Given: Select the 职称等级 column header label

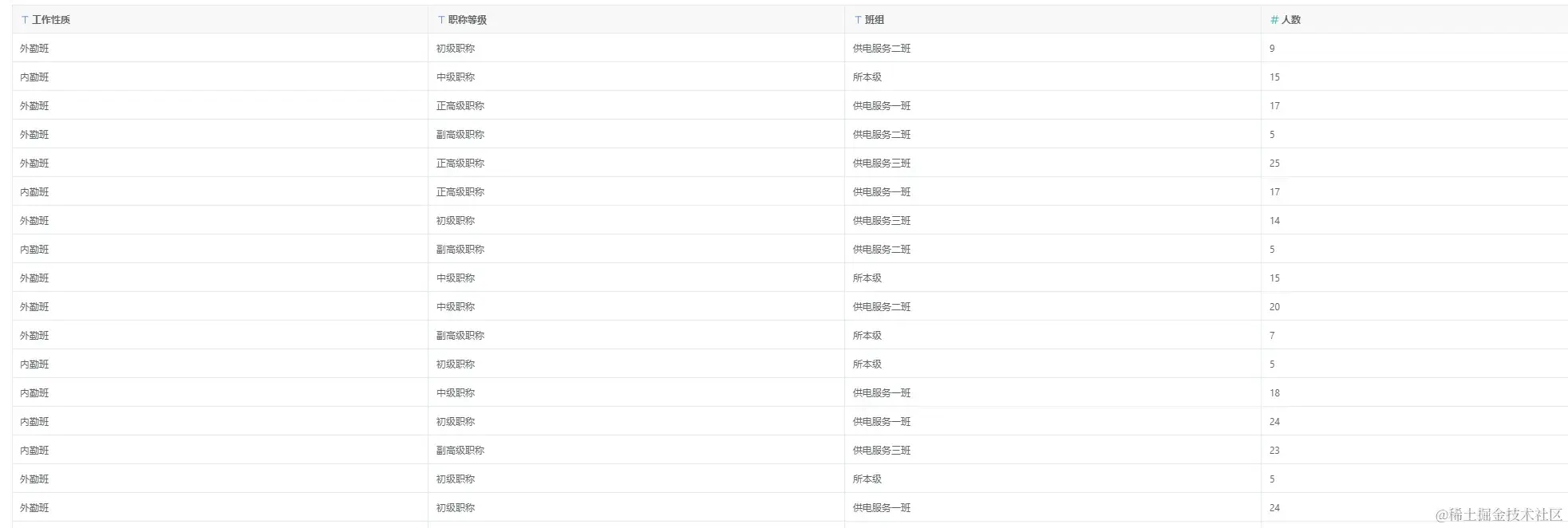Looking at the screenshot, I should [x=468, y=20].
